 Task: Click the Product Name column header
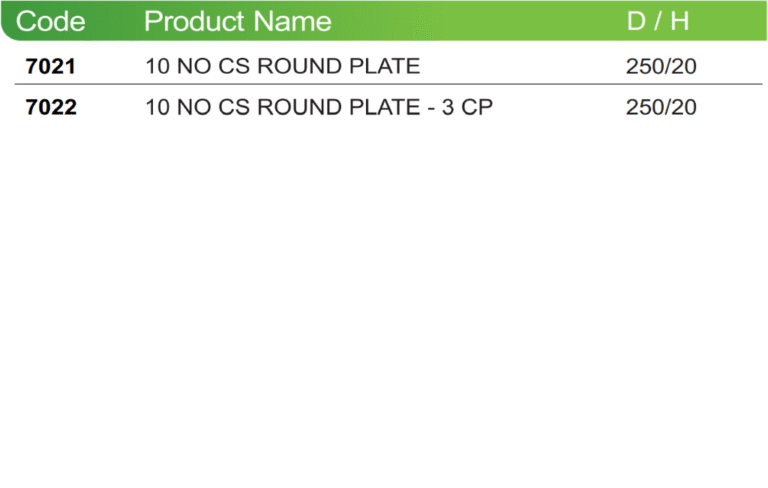(x=238, y=22)
